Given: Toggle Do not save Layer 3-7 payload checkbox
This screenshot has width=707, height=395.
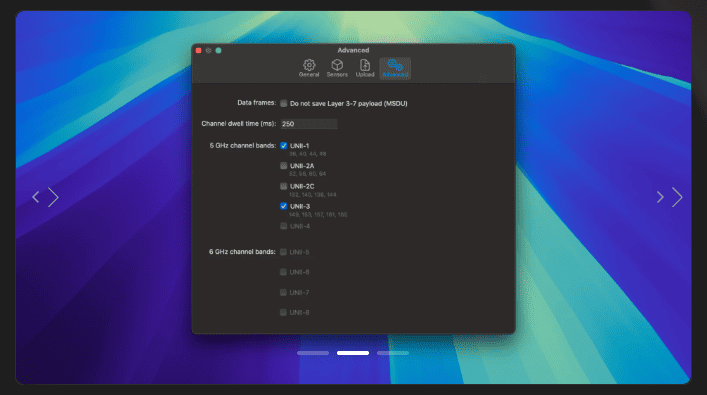Looking at the screenshot, I should tap(284, 103).
